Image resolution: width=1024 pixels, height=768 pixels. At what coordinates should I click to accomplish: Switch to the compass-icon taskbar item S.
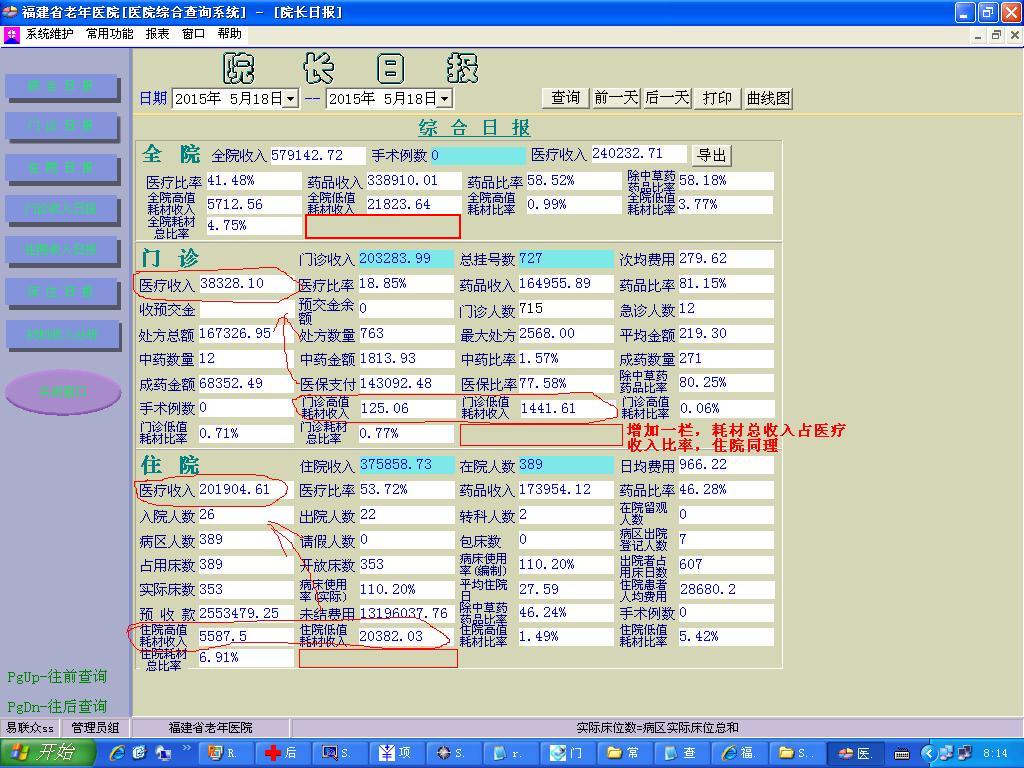pyautogui.click(x=454, y=753)
